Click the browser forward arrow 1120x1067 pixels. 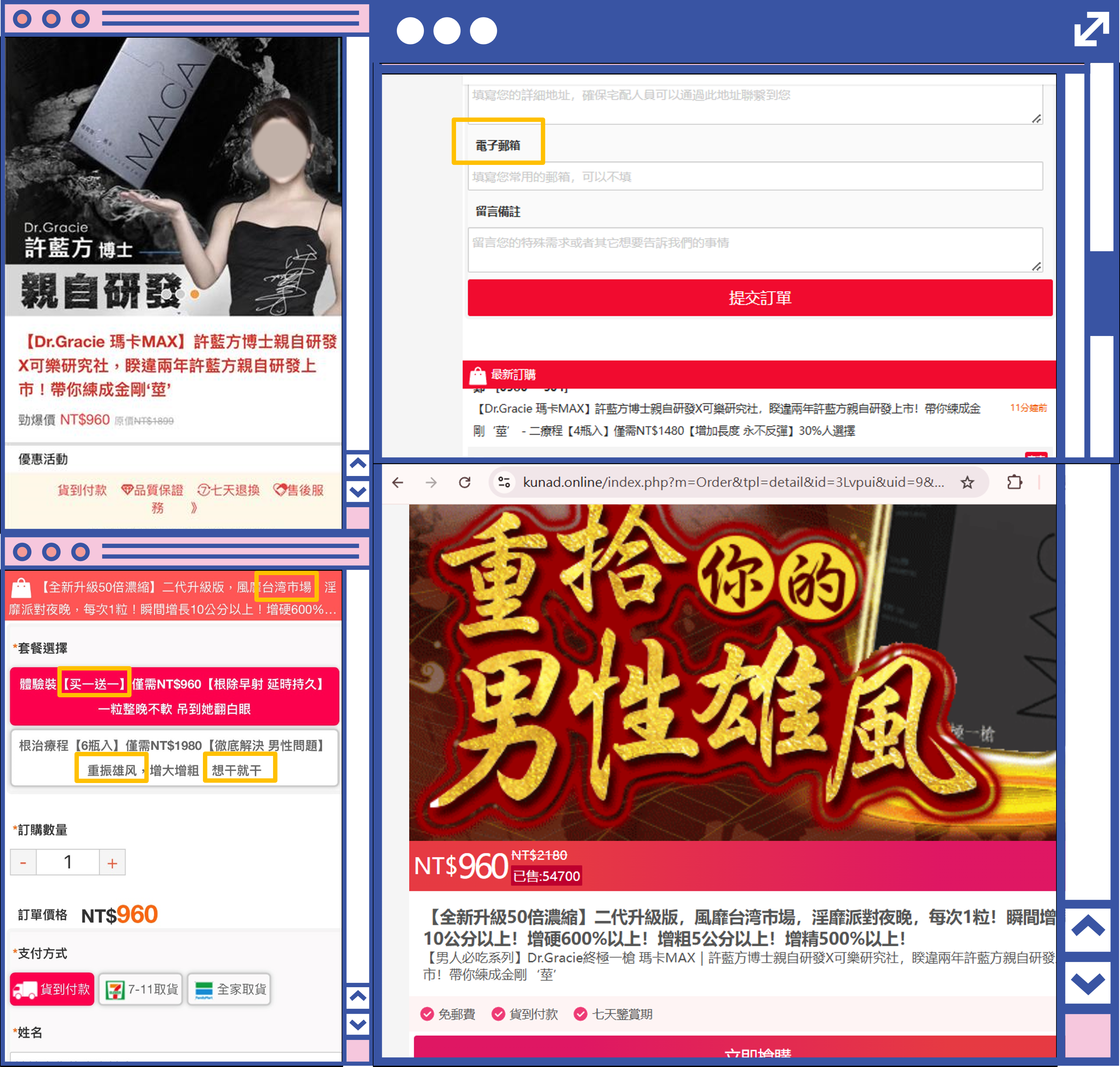point(431,483)
